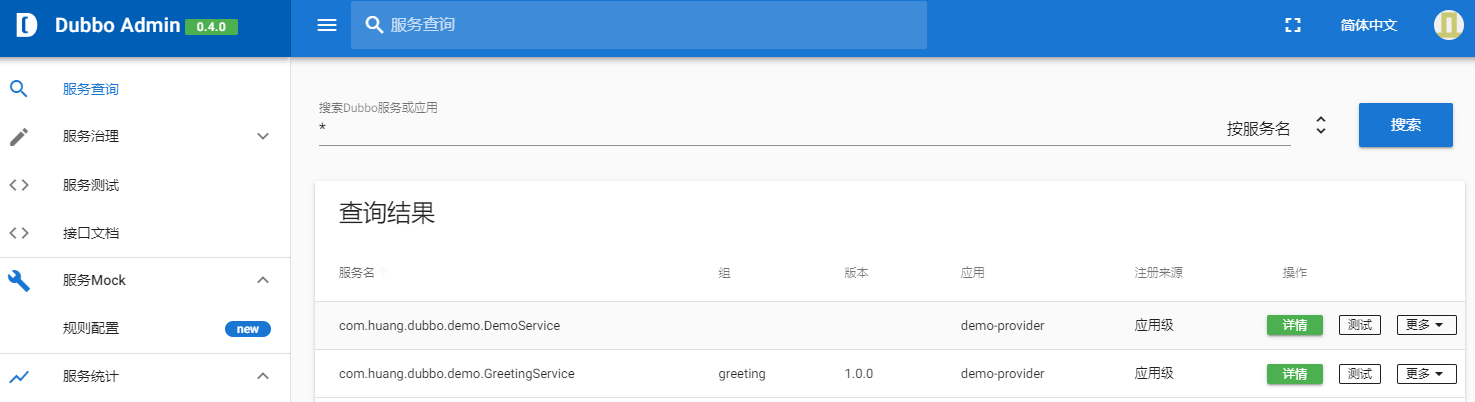Click the 操作 column header
Viewport: 1475px width, 402px height.
1295,273
